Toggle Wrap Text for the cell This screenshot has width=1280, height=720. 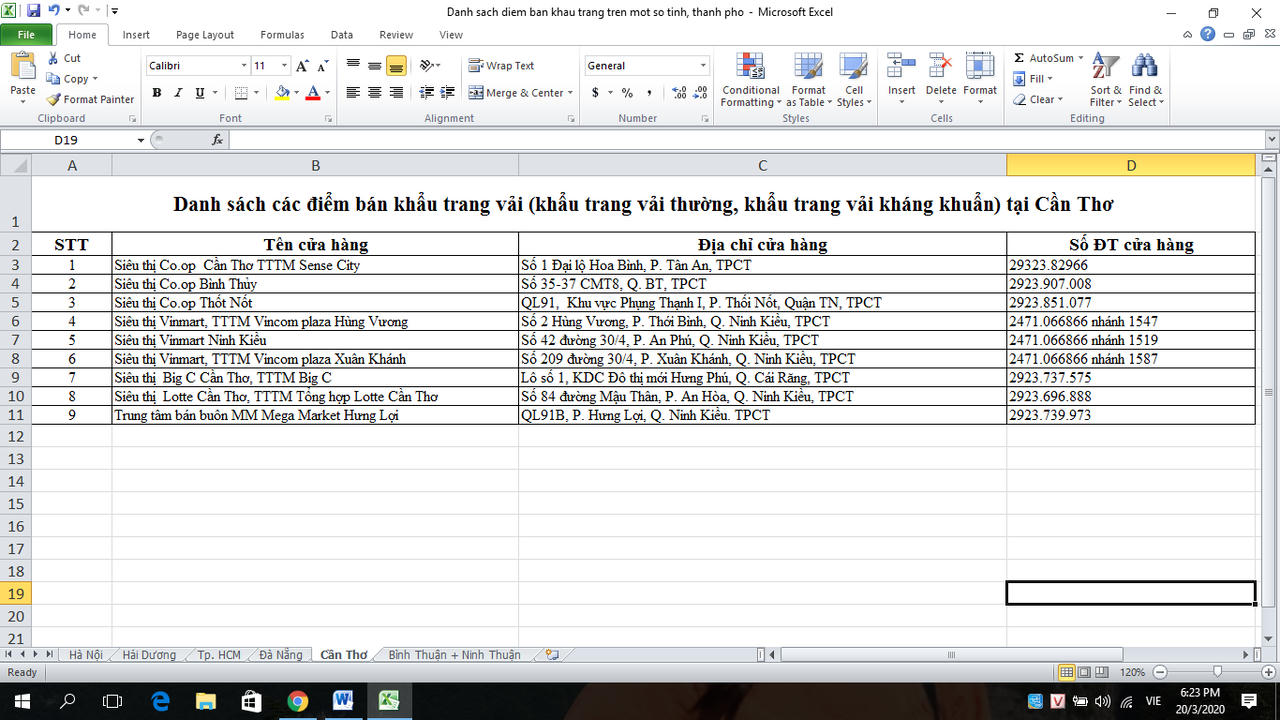point(502,66)
